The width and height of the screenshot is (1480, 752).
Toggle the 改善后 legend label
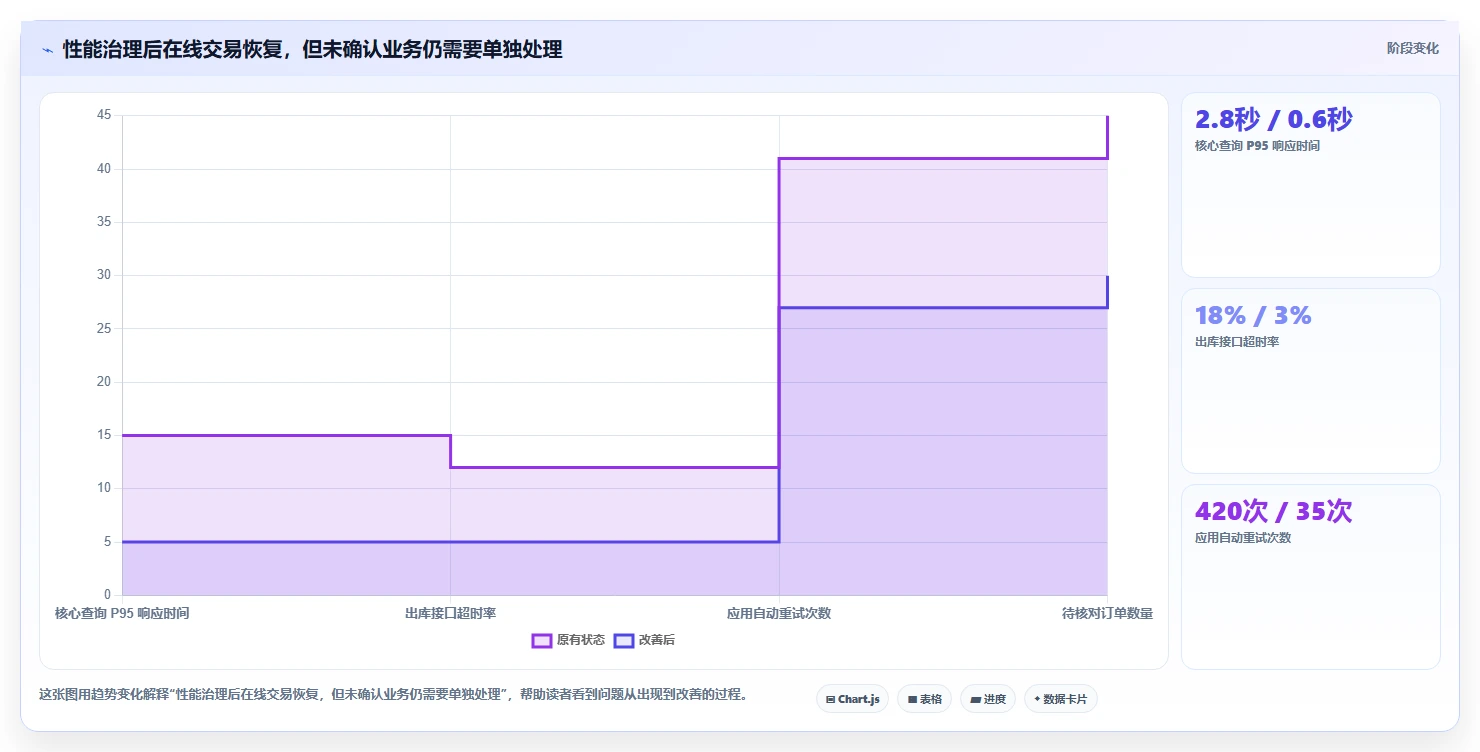657,641
